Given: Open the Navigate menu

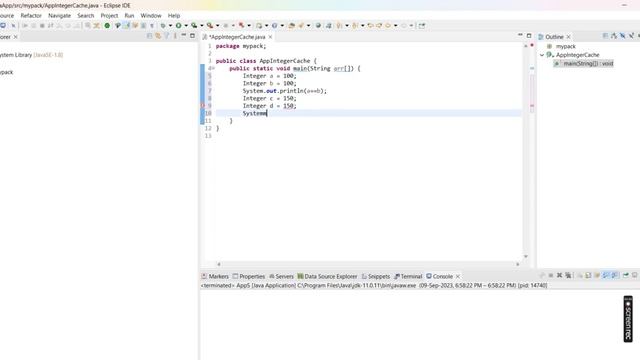Looking at the screenshot, I should point(60,16).
